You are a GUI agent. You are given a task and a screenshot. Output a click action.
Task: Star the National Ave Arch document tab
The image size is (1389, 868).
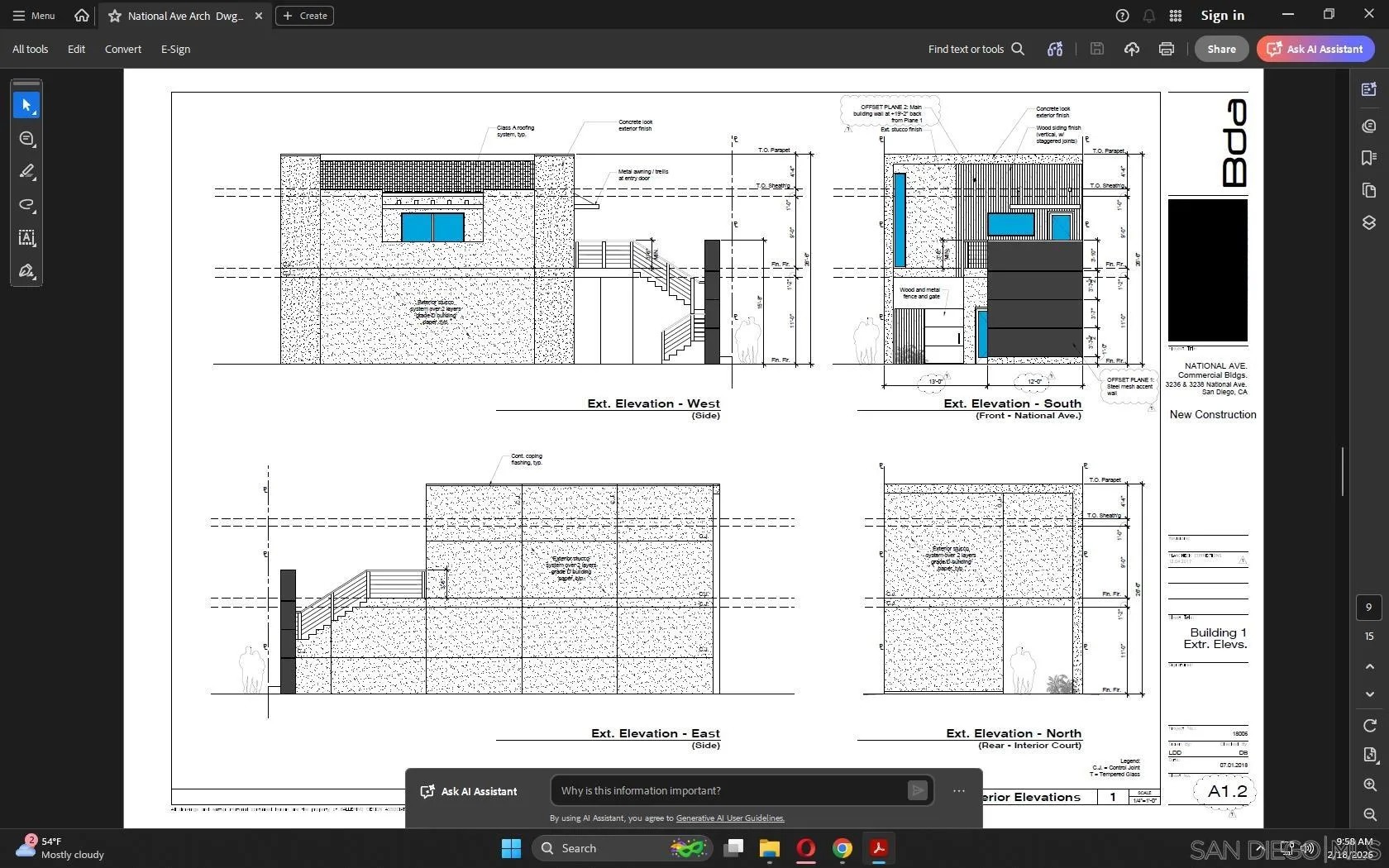[115, 16]
